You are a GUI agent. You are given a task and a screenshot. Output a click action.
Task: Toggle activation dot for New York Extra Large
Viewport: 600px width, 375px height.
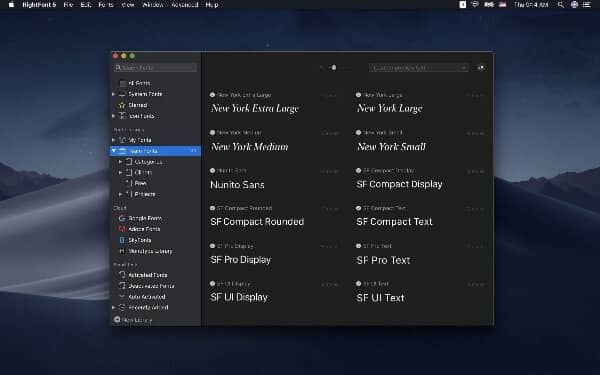tap(212, 95)
